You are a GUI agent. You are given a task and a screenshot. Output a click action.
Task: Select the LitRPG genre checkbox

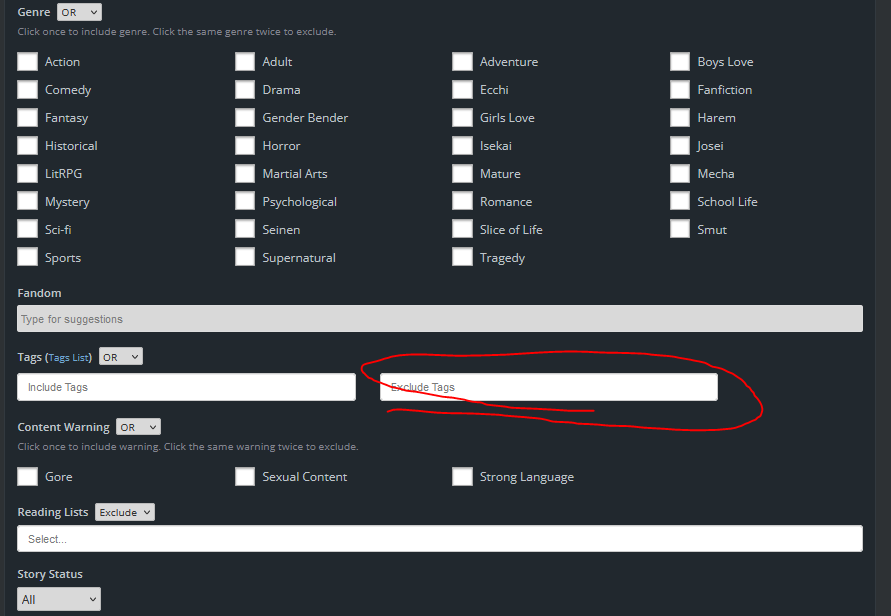pyautogui.click(x=28, y=174)
